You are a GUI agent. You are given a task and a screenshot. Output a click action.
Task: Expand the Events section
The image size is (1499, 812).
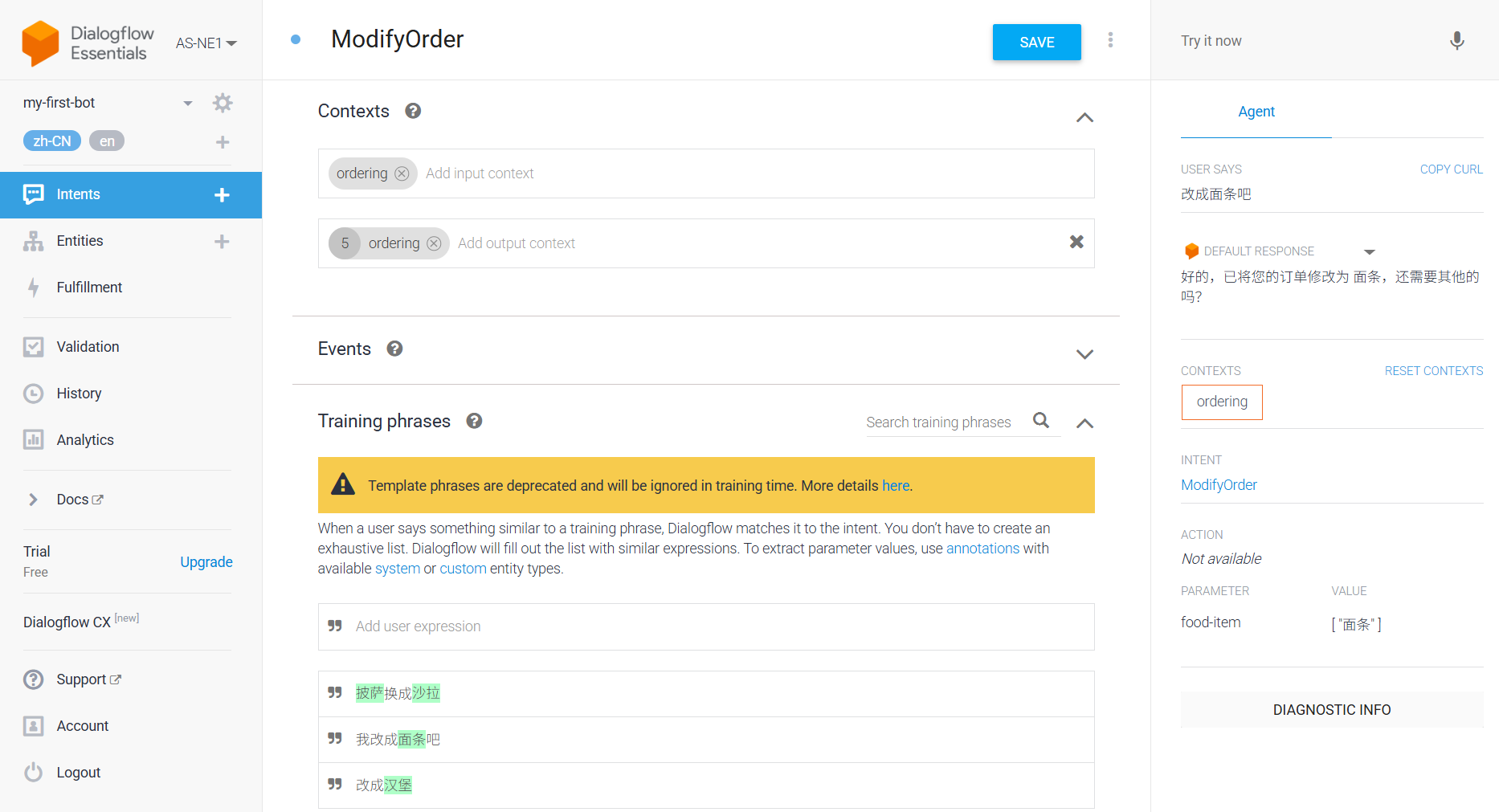point(1084,354)
